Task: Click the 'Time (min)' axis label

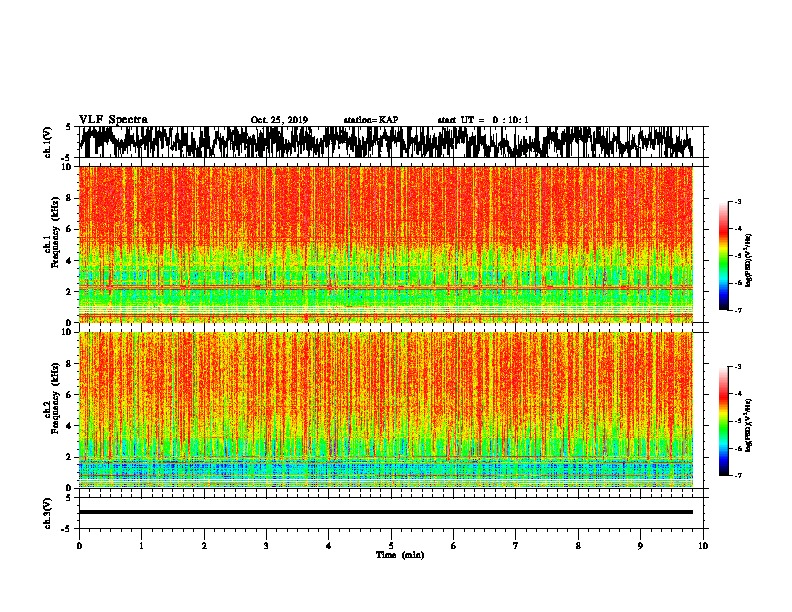Action: click(400, 555)
